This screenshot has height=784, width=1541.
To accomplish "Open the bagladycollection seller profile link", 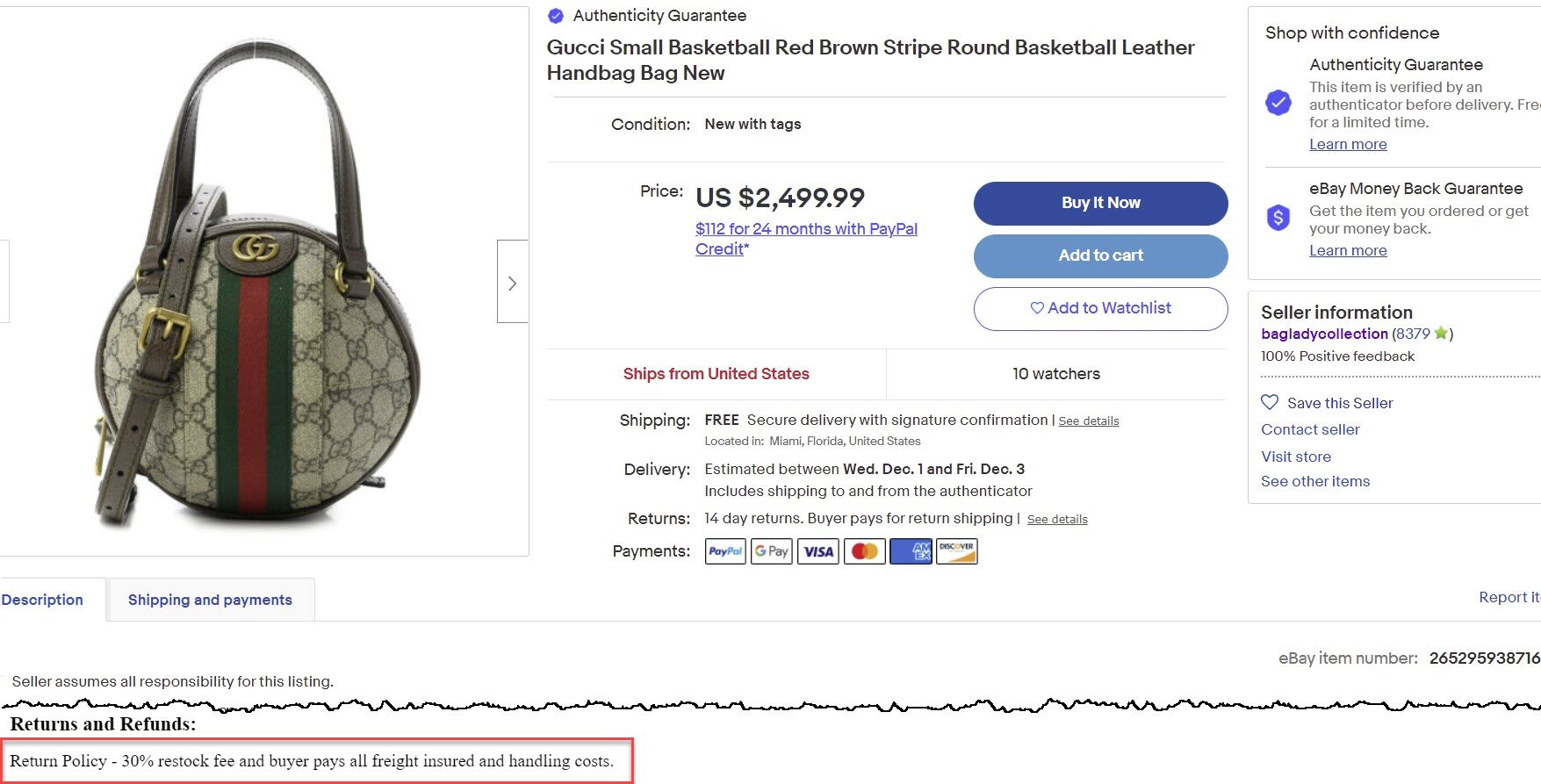I will tap(1324, 334).
